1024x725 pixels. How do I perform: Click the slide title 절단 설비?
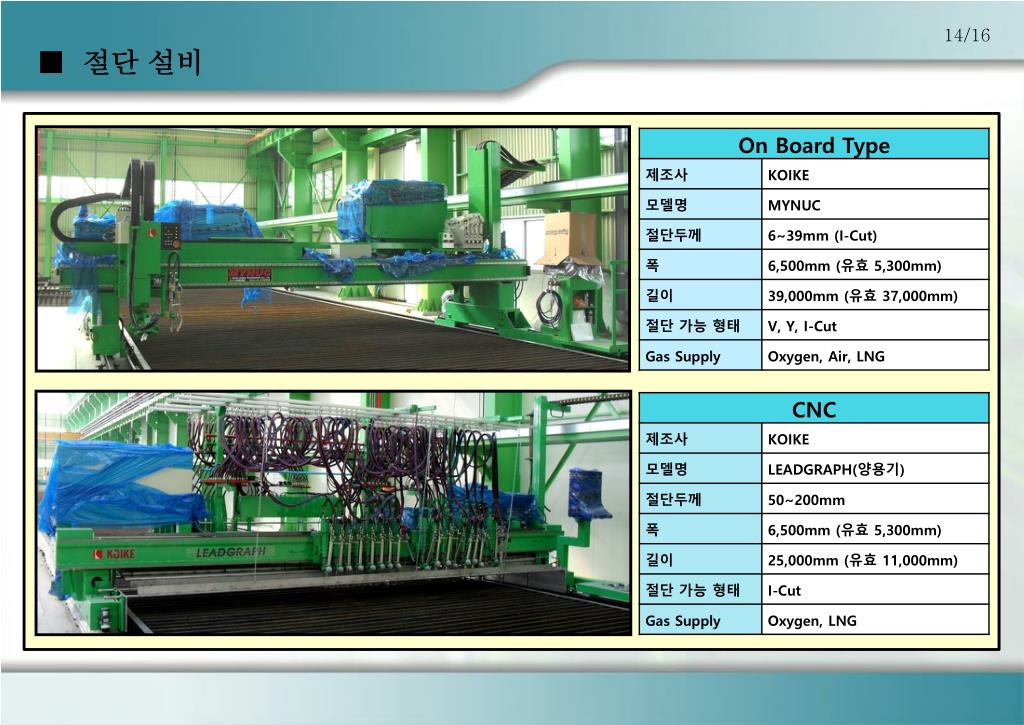click(x=141, y=62)
